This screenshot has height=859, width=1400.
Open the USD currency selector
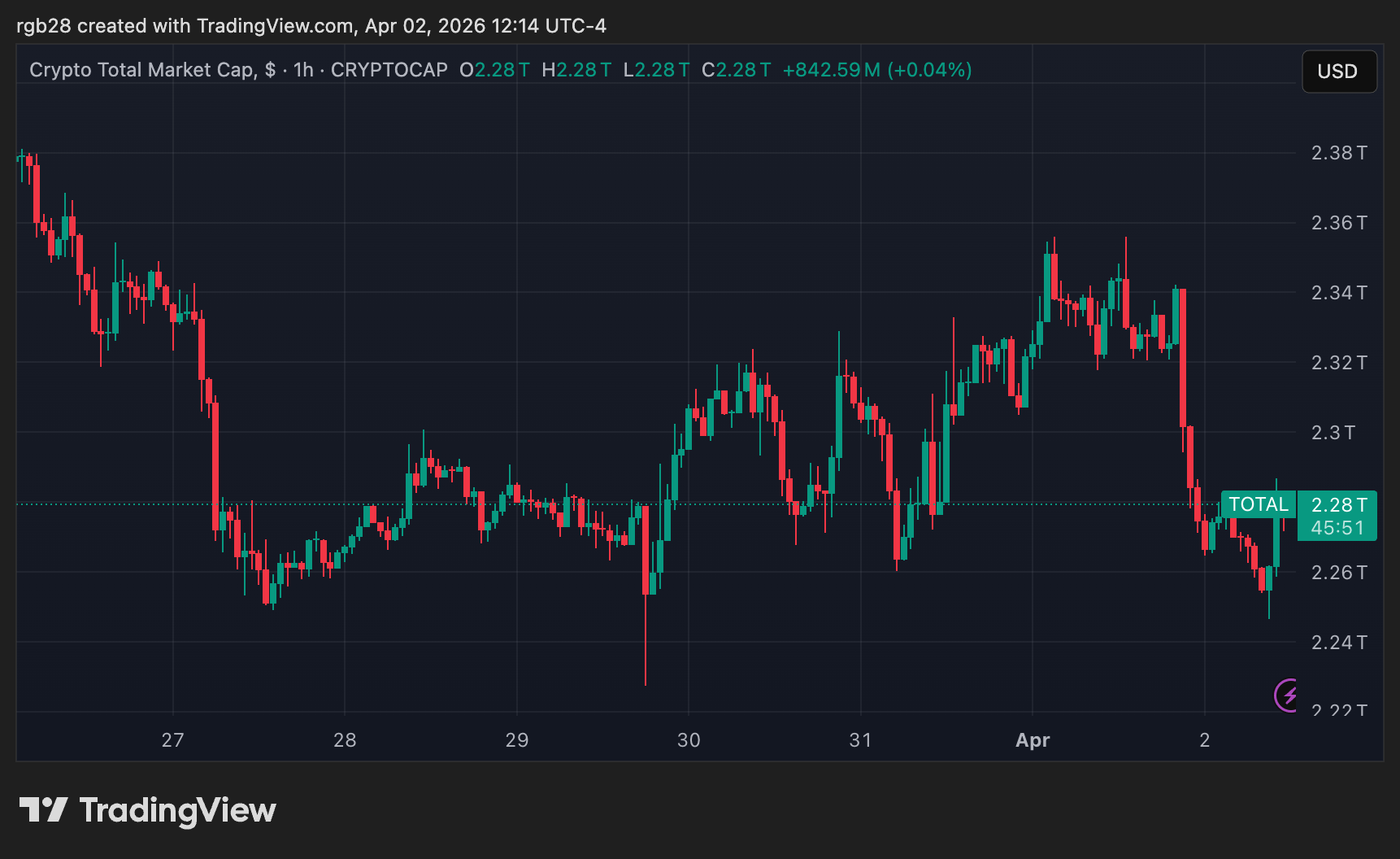[1338, 72]
